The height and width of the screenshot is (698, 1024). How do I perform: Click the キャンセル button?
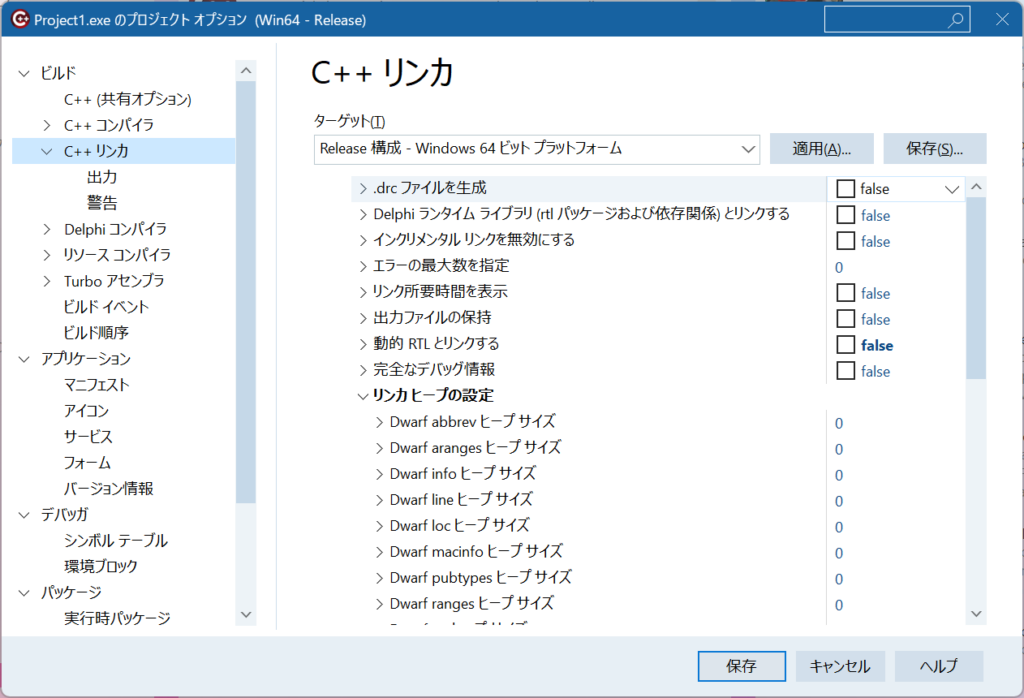tap(839, 666)
